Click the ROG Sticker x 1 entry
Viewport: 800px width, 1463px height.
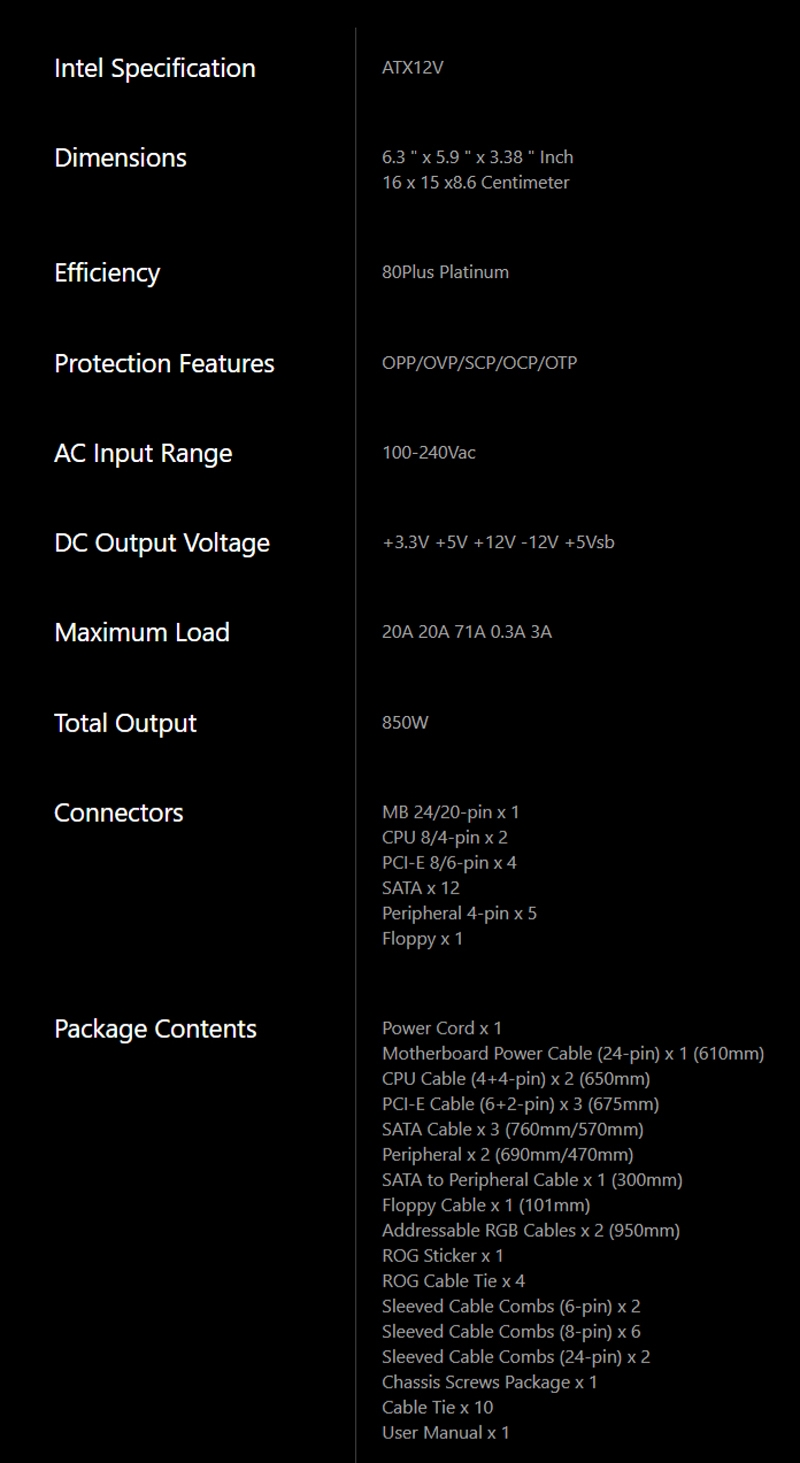tap(442, 1256)
